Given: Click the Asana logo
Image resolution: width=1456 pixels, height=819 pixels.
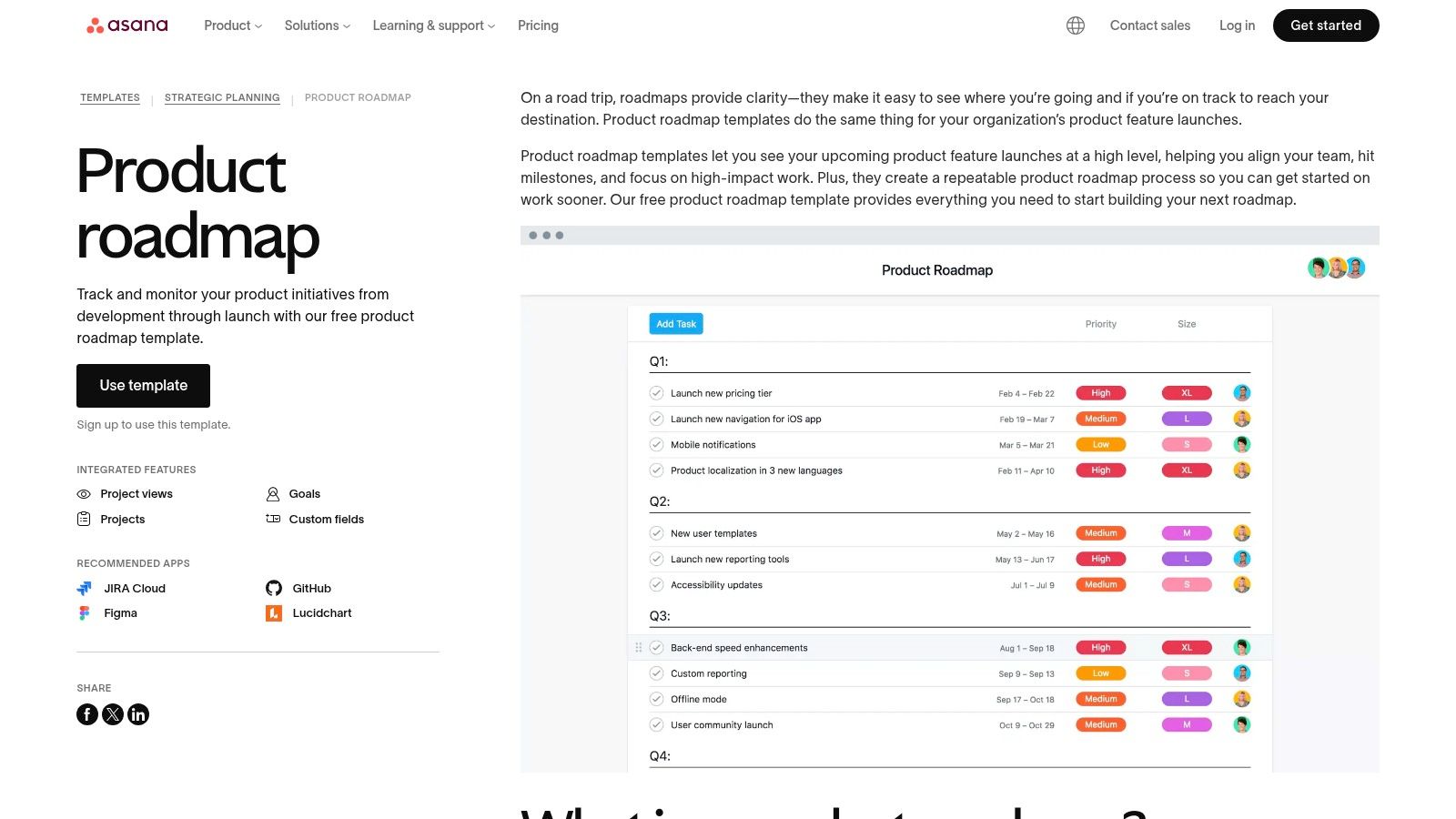Looking at the screenshot, I should pyautogui.click(x=126, y=25).
